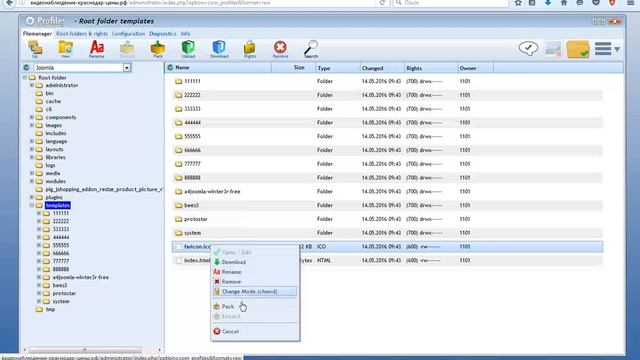
Task: Select the beez3 subfolder in tree
Action: pos(60,285)
